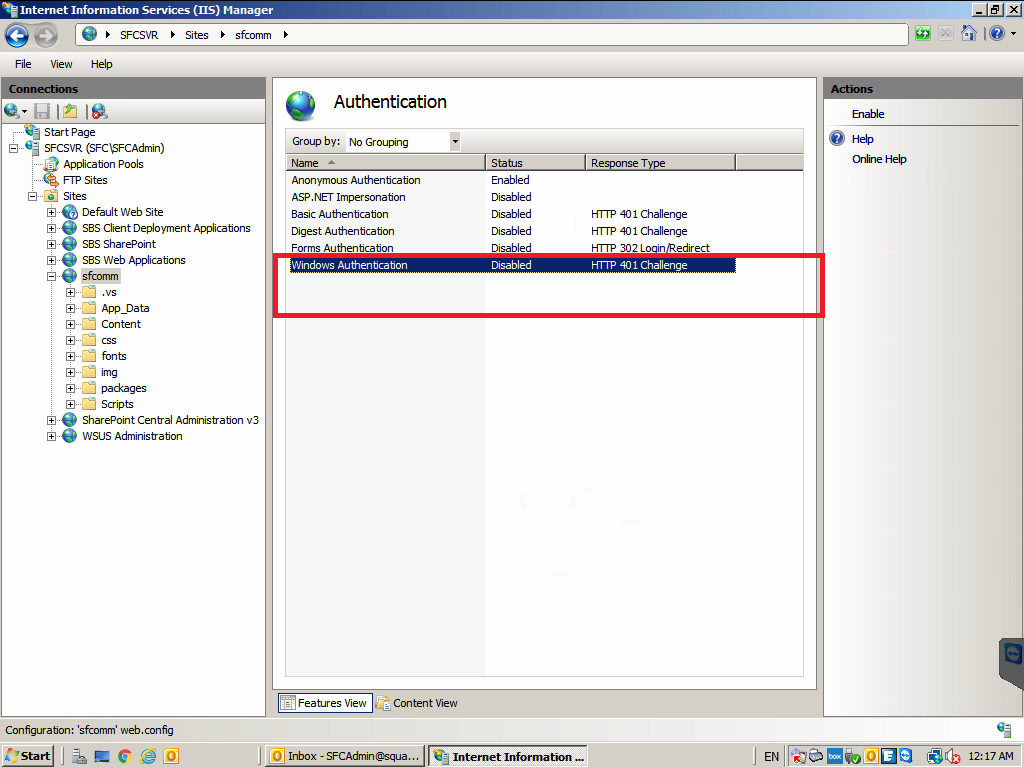Image resolution: width=1024 pixels, height=768 pixels.
Task: Click the Back navigation arrow button
Action: point(17,35)
